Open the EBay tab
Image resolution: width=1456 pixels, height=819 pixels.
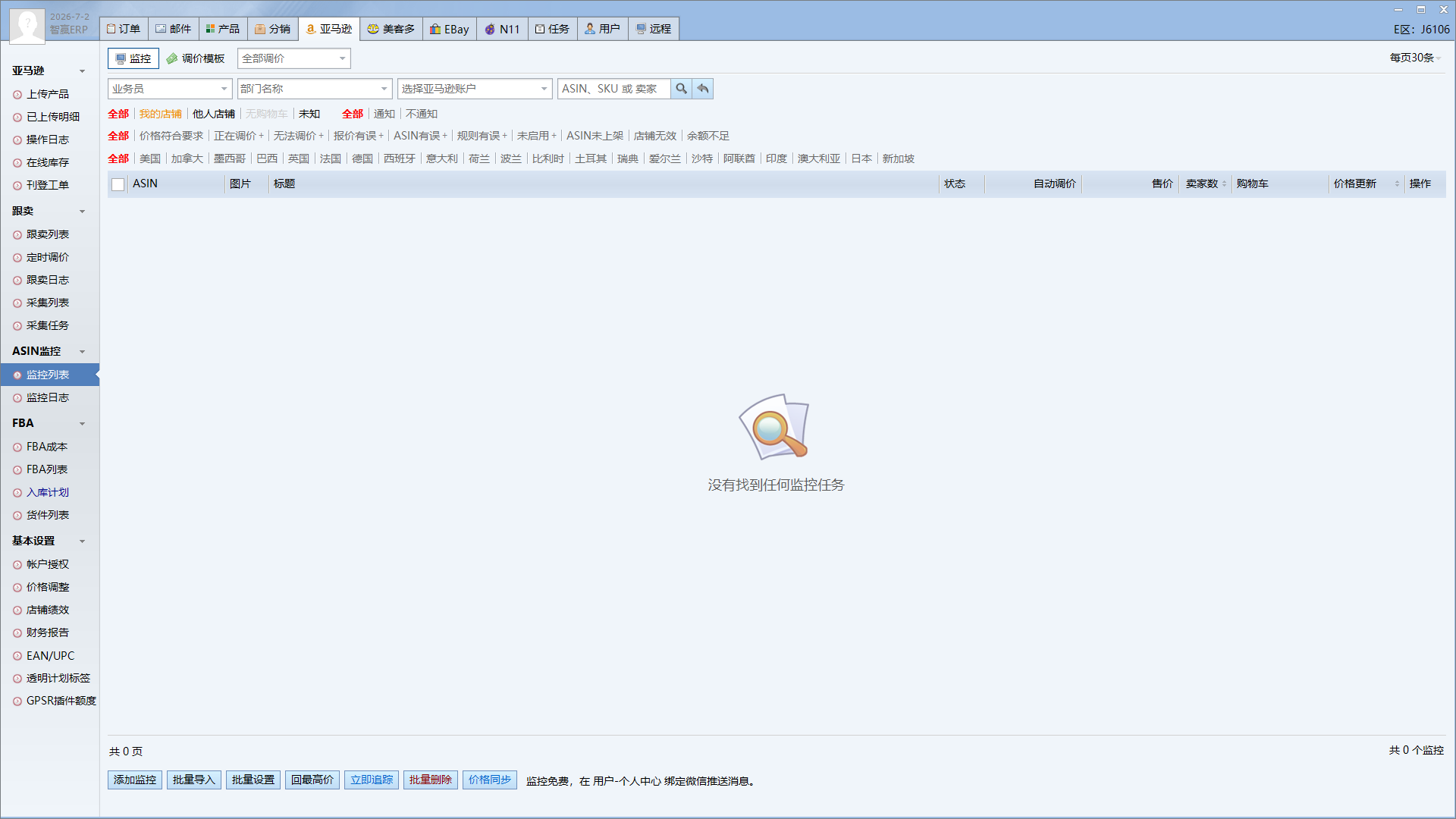tap(450, 29)
